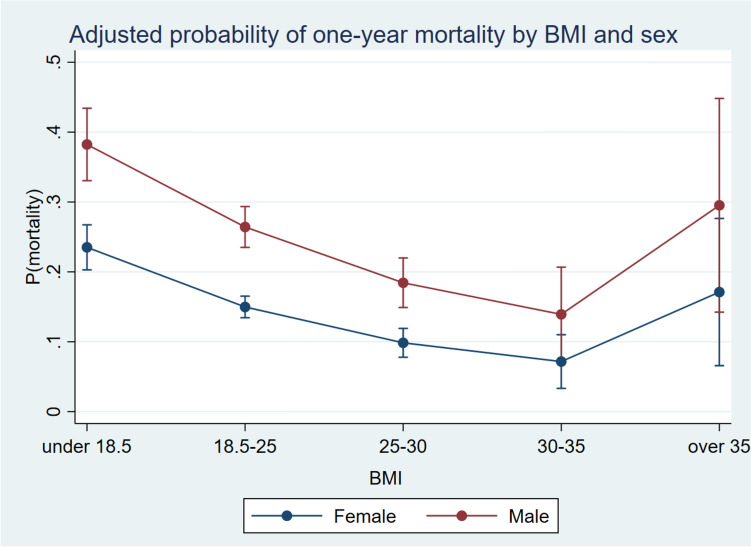Click the Female data point at over 35

click(718, 292)
